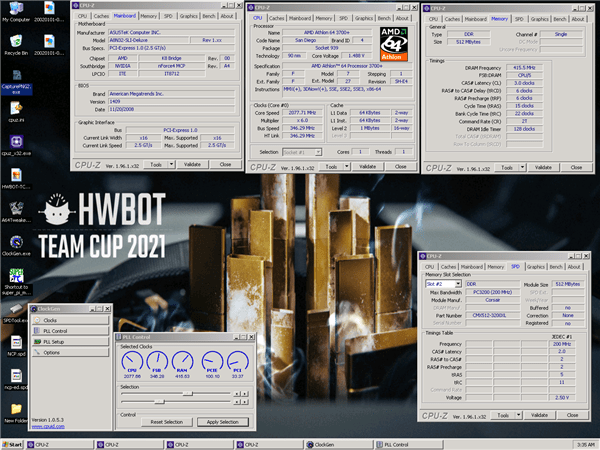Click the CPU clock gauge in PLL Control

pos(131,361)
